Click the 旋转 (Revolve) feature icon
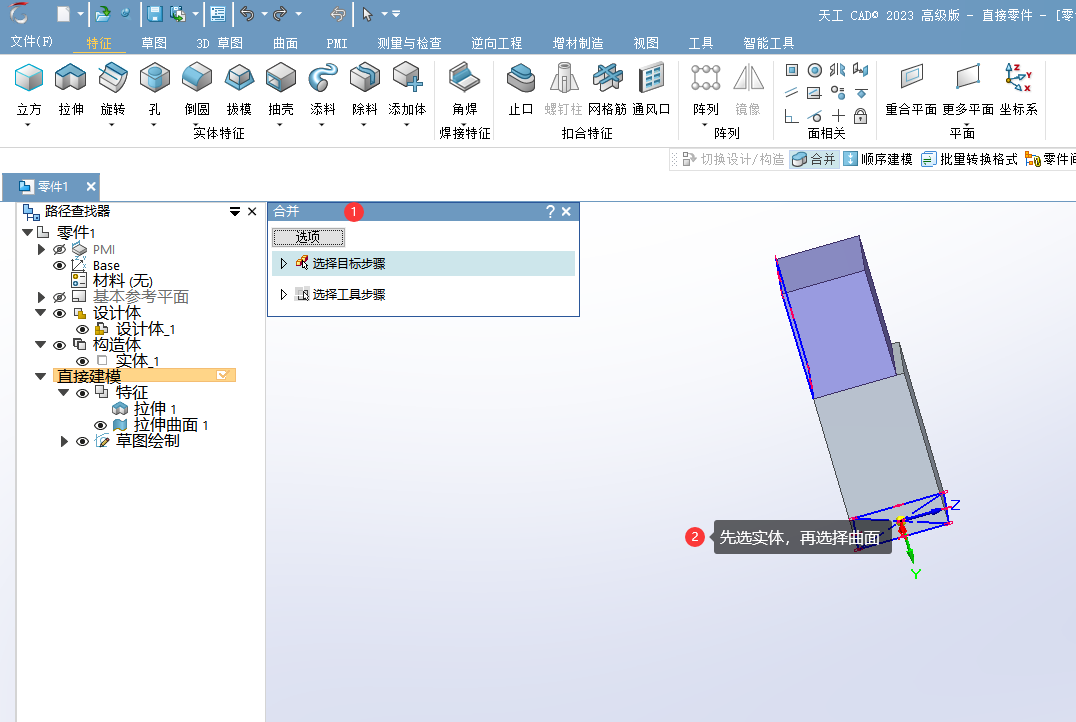Screen dimensions: 1076x722 click(113, 78)
